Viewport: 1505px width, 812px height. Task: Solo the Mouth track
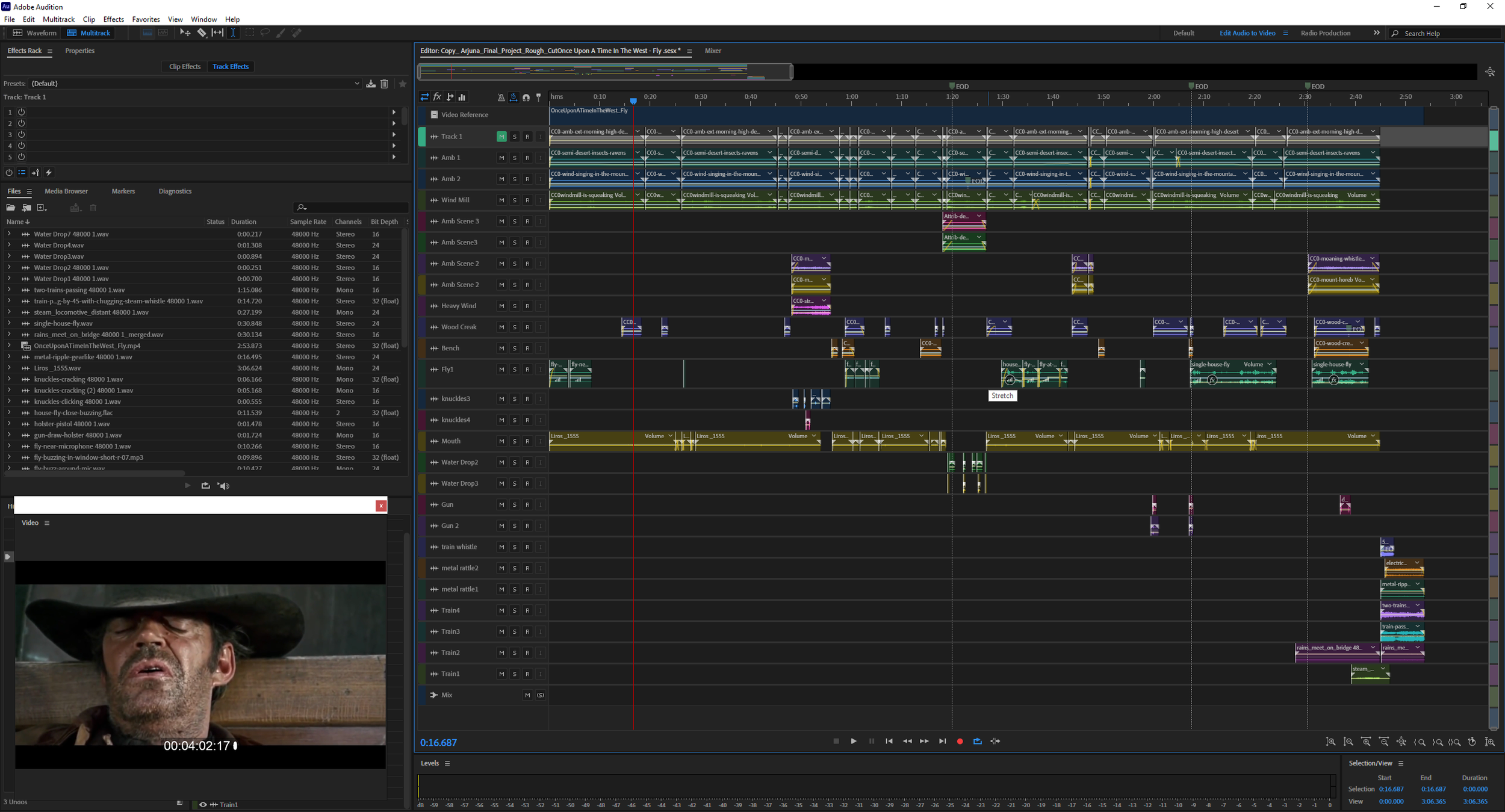pyautogui.click(x=514, y=441)
